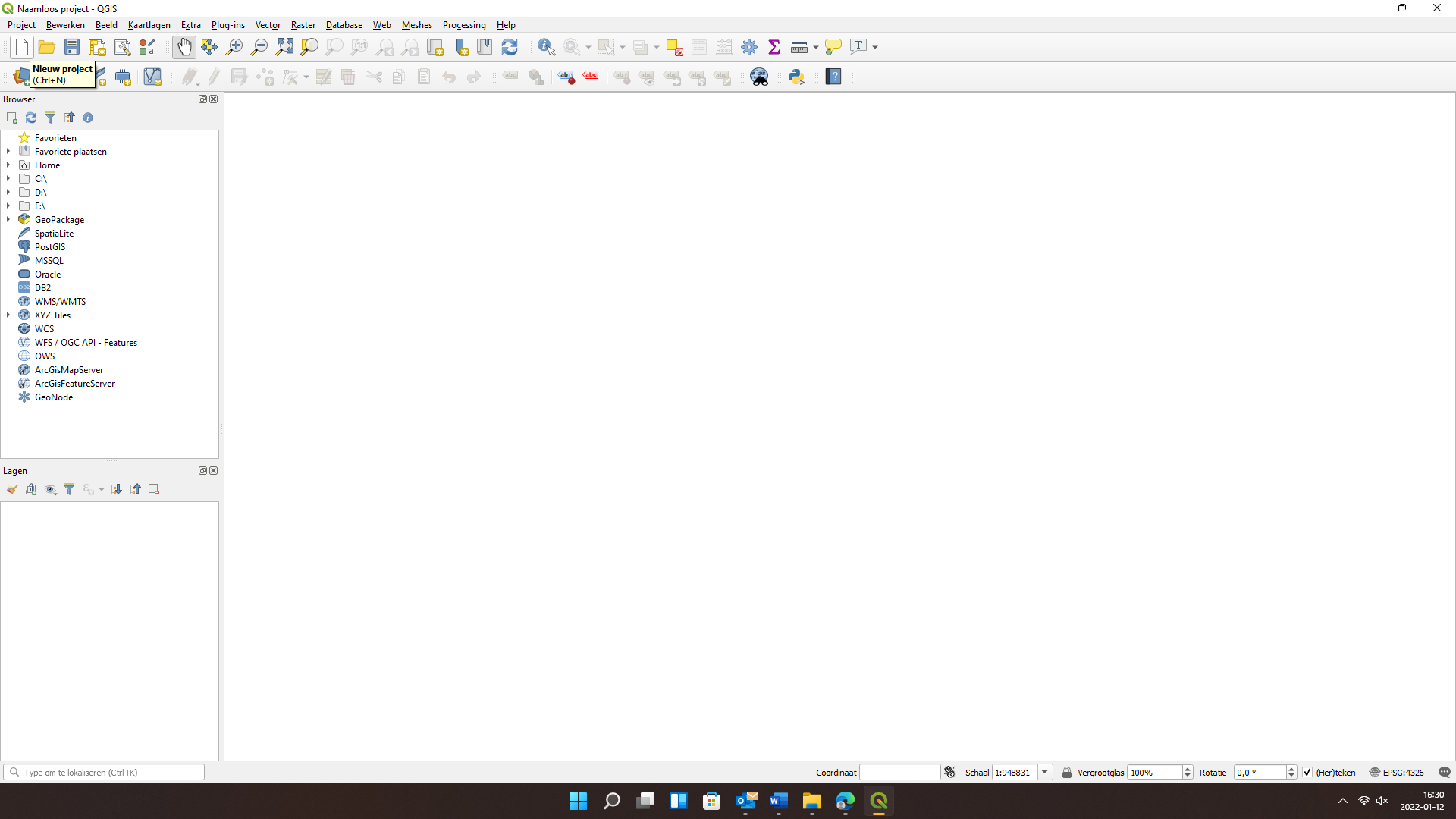Click Remove Layer icon in Lagen panel
This screenshot has height=819, width=1456.
coord(154,489)
